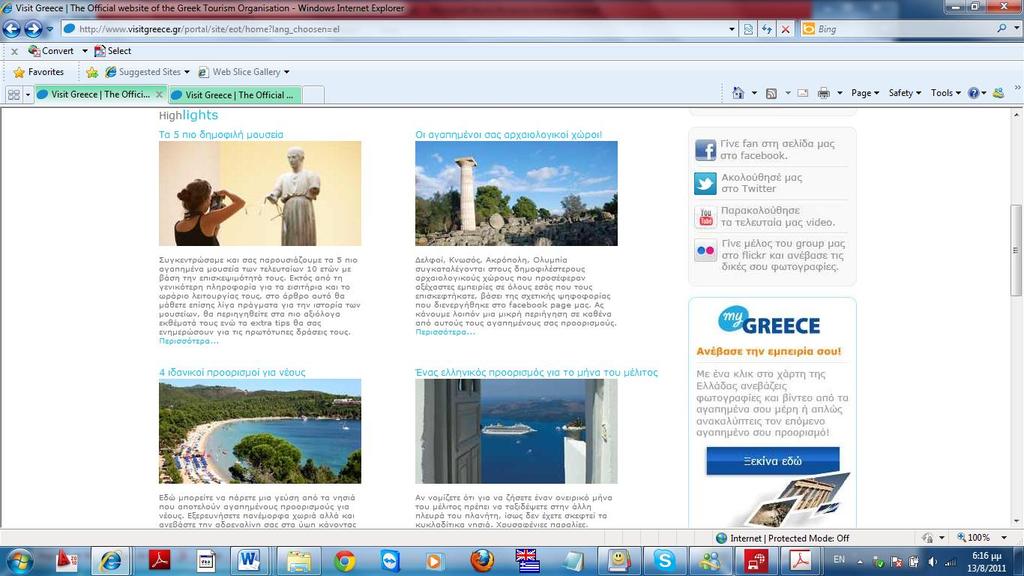
Task: Open the 5 most popular museums article link
Action: tap(221, 135)
